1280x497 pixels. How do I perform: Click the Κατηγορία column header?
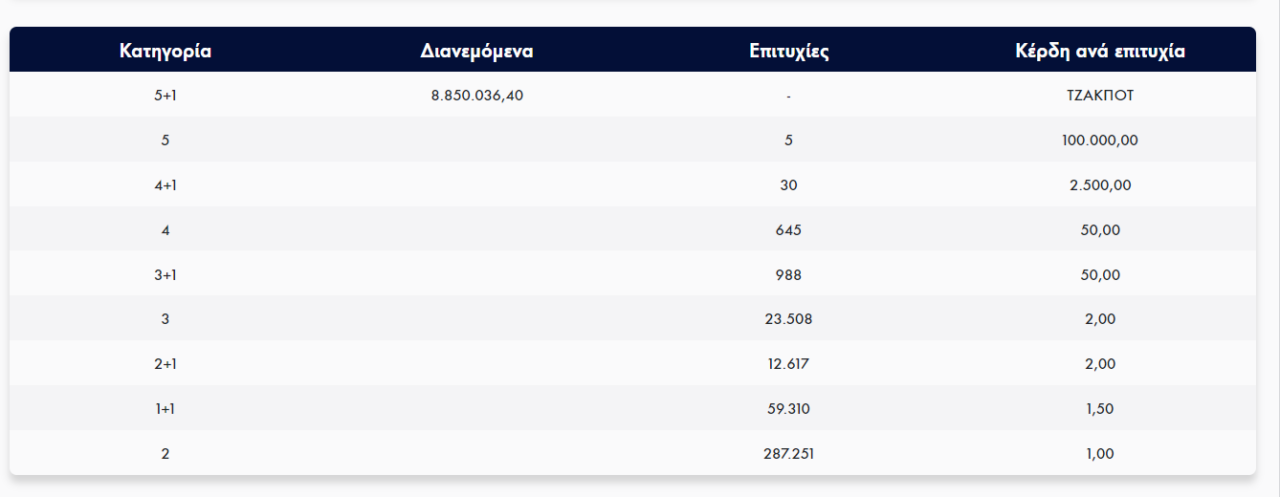coord(165,51)
